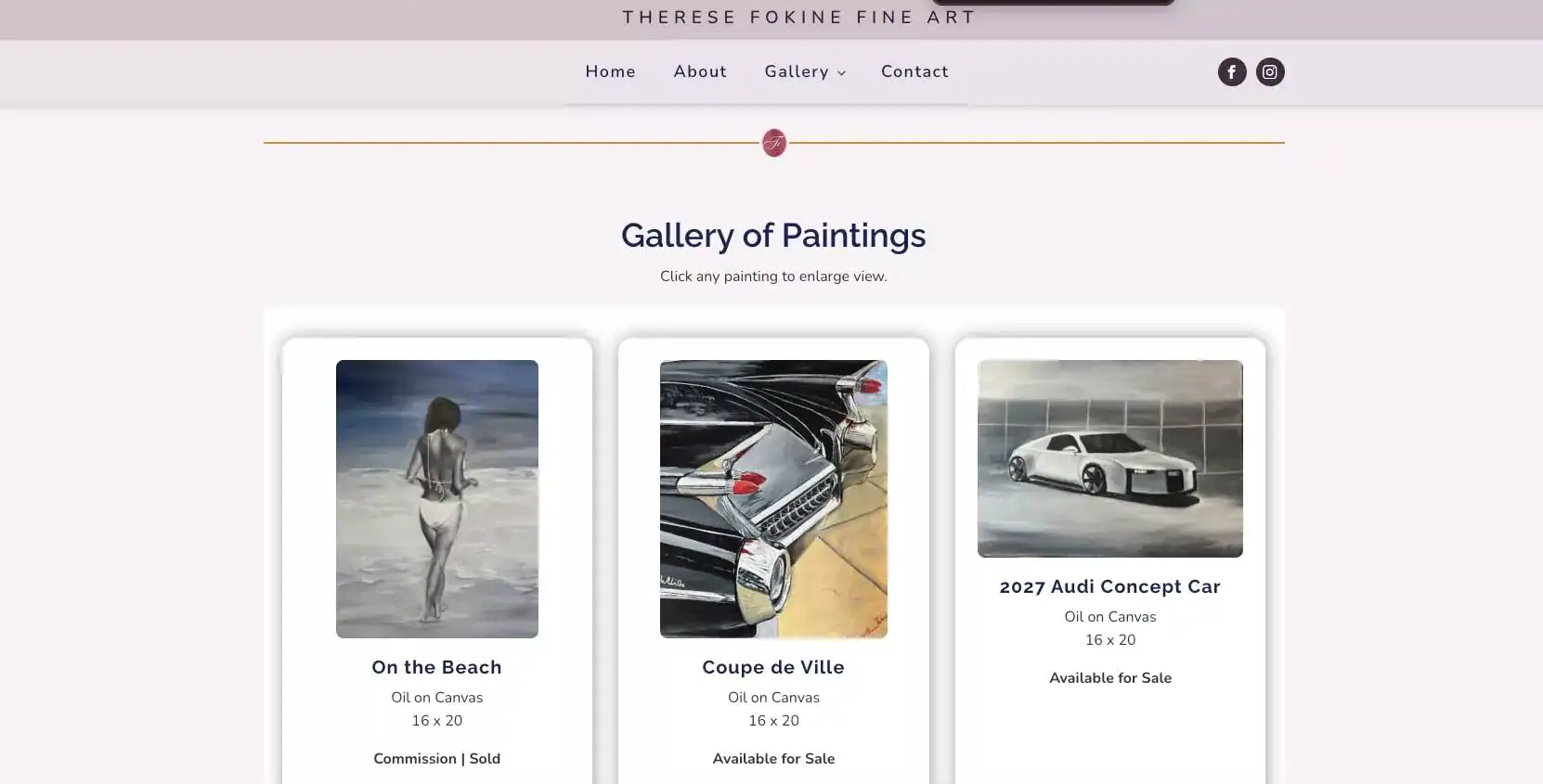This screenshot has width=1543, height=784.
Task: Enlarge the Coupe de Ville painting
Action: point(773,498)
